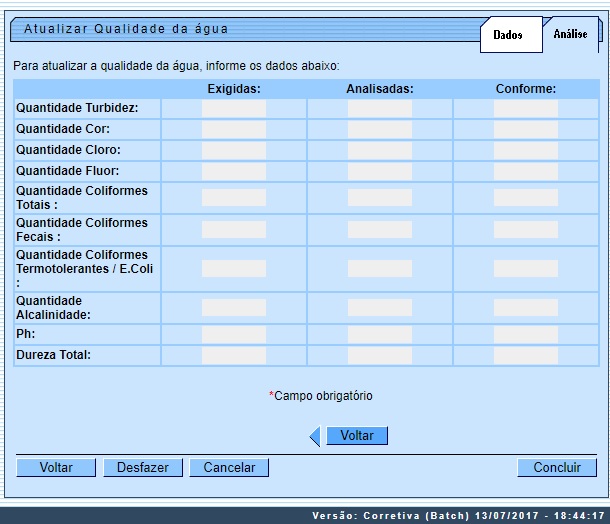Select the Quantidade Cloro Conforme field
Viewport: 610px width, 524px height.
coord(525,150)
